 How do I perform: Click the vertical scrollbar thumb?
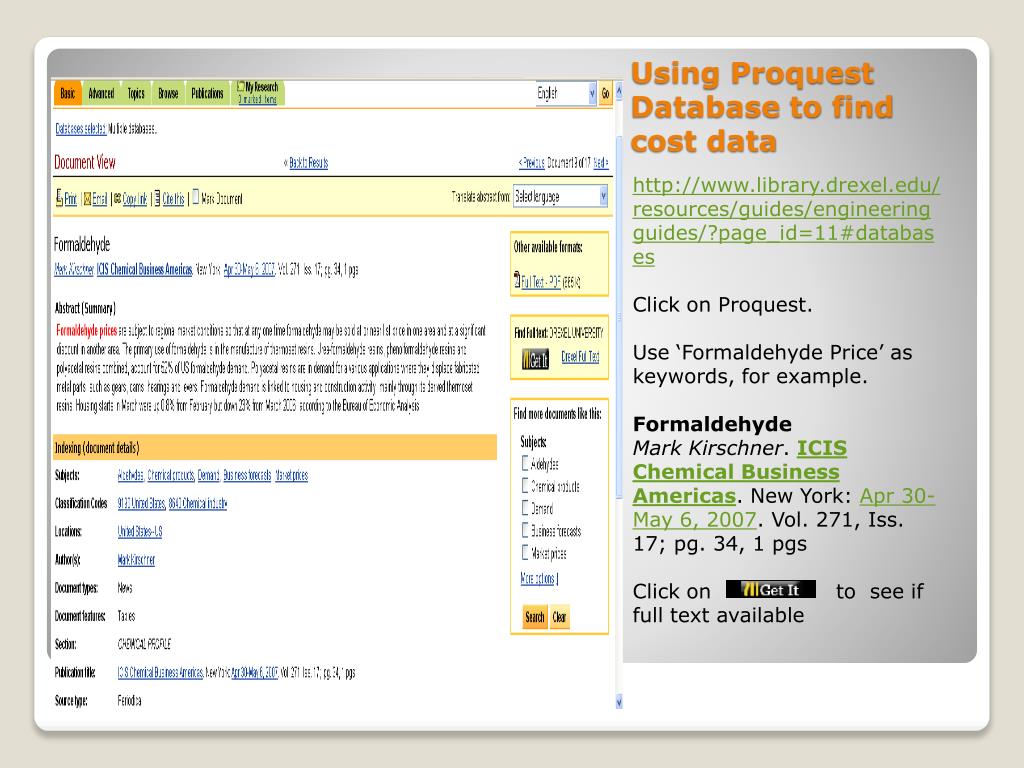pyautogui.click(x=619, y=317)
